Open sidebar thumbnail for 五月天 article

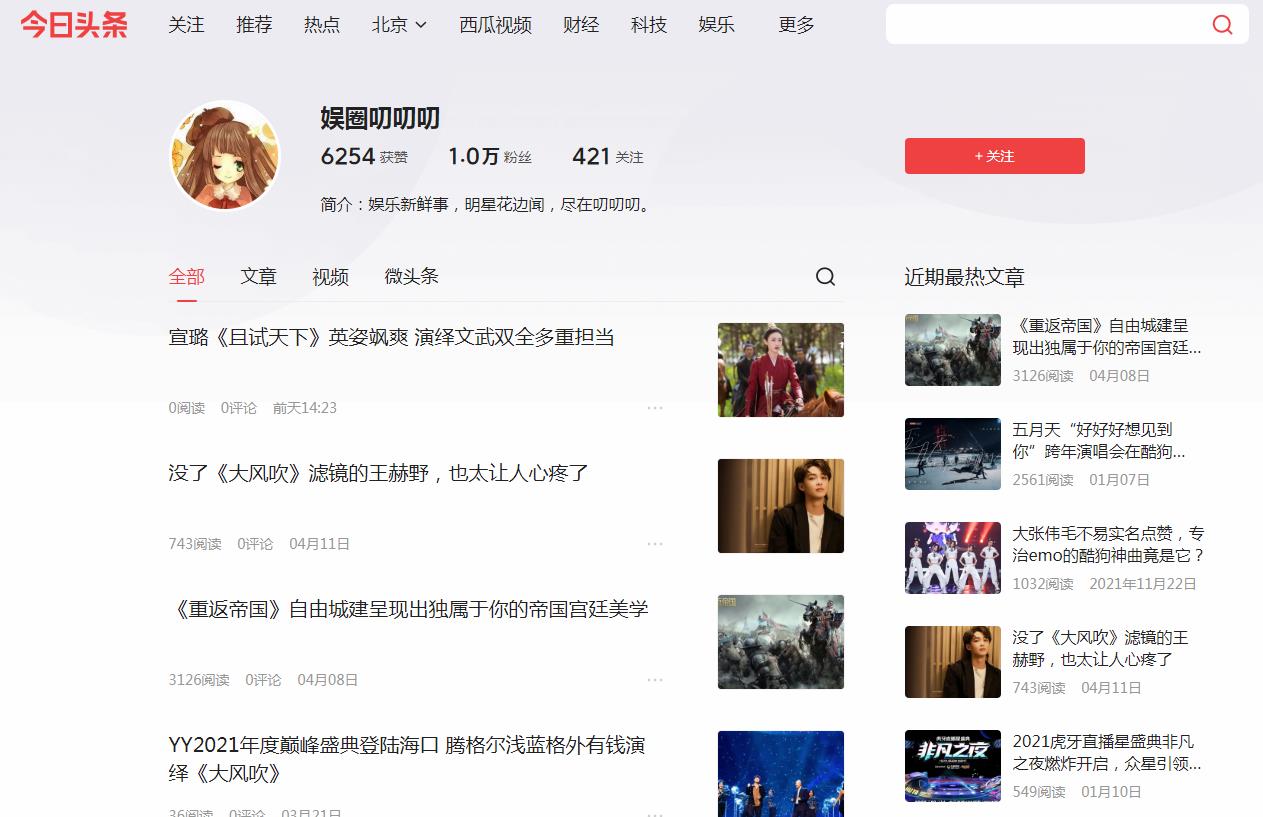click(953, 454)
